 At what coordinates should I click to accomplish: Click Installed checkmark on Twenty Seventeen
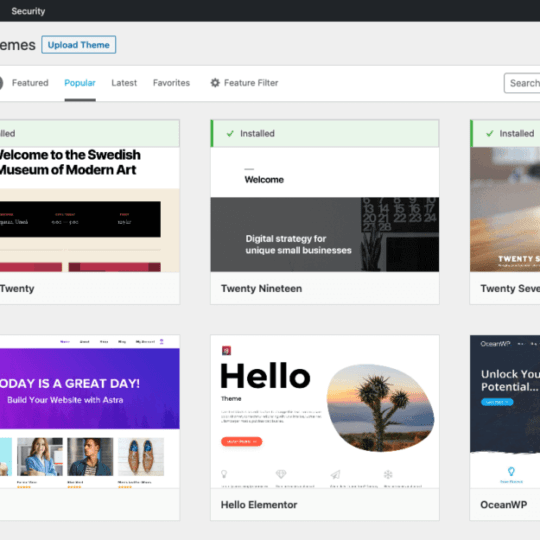point(489,133)
